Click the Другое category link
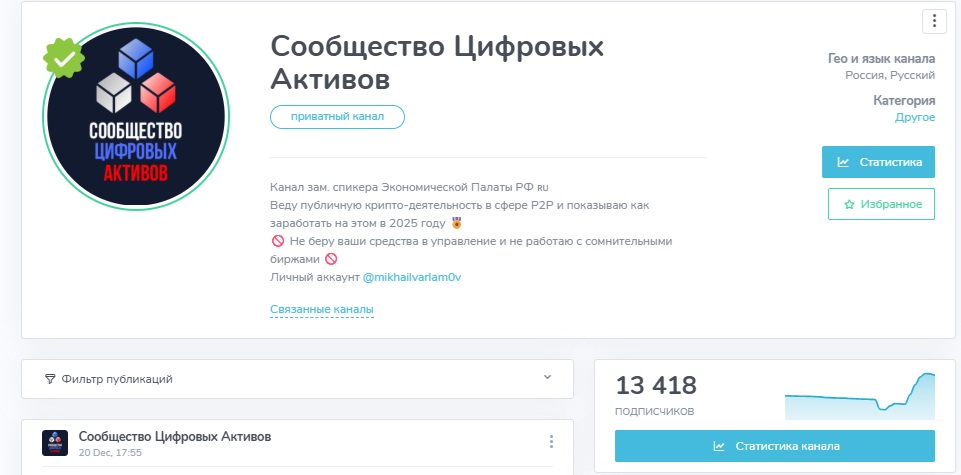961x475 pixels. (914, 117)
